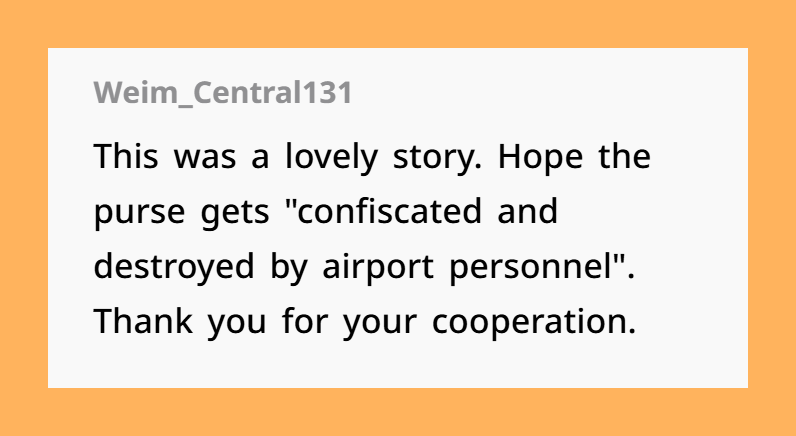Viewport: 796px width, 436px height.
Task: Select the word "Hope" in the comment
Action: [540, 158]
